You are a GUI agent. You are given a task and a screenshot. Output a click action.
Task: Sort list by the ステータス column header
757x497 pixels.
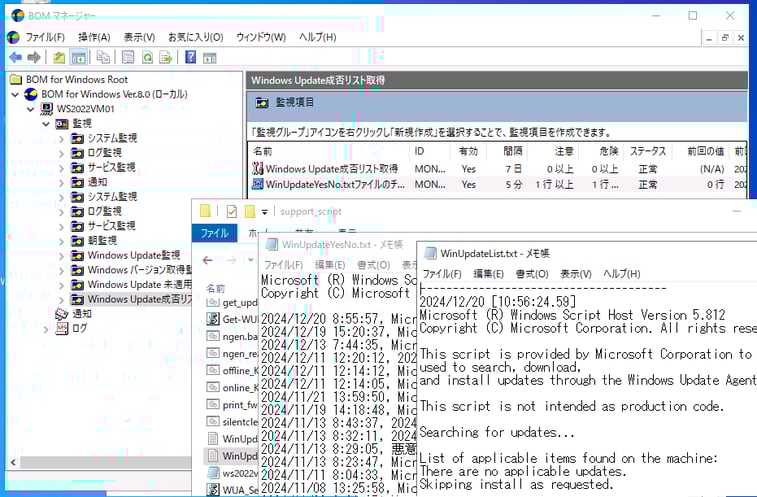[647, 151]
